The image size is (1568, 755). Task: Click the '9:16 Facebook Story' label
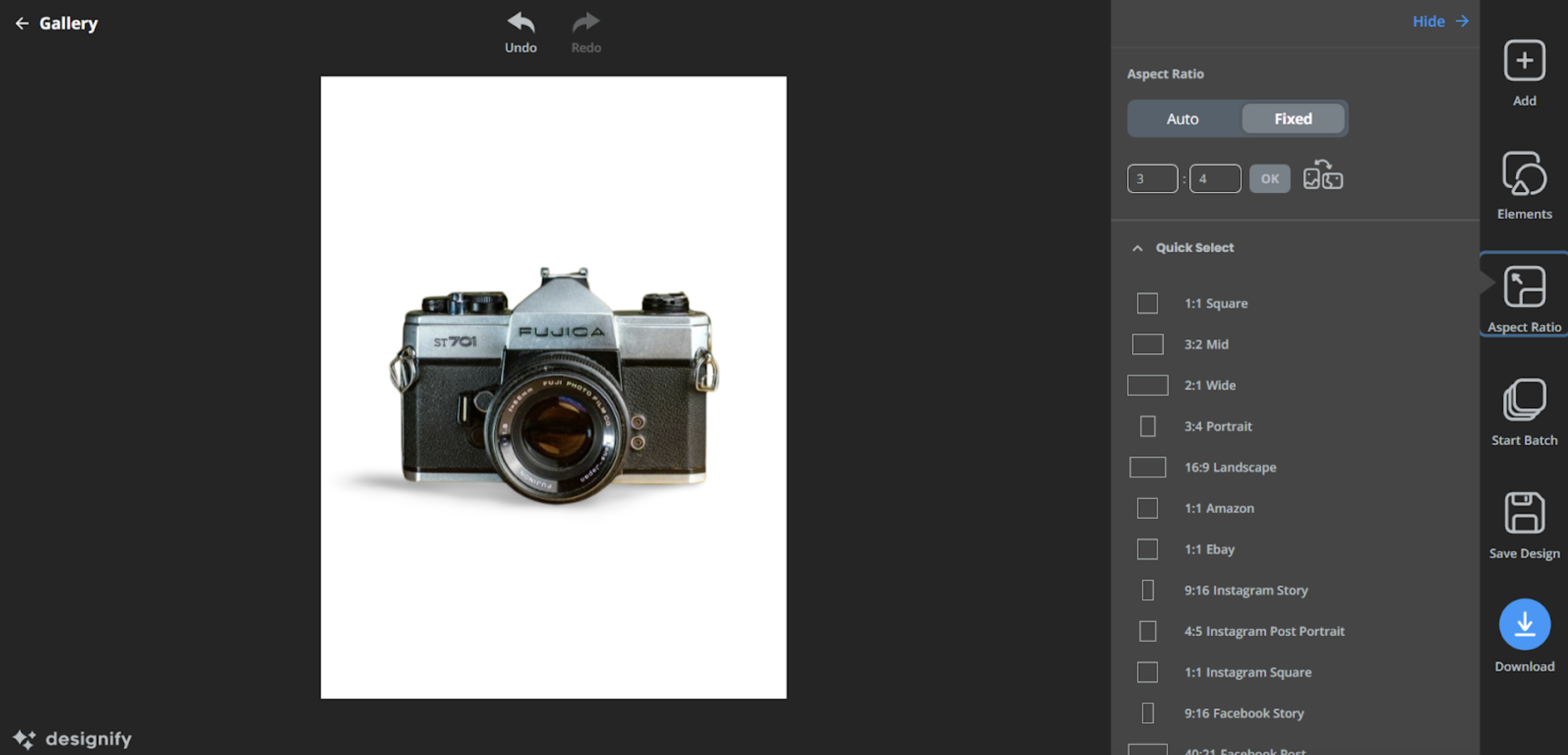coord(1244,713)
